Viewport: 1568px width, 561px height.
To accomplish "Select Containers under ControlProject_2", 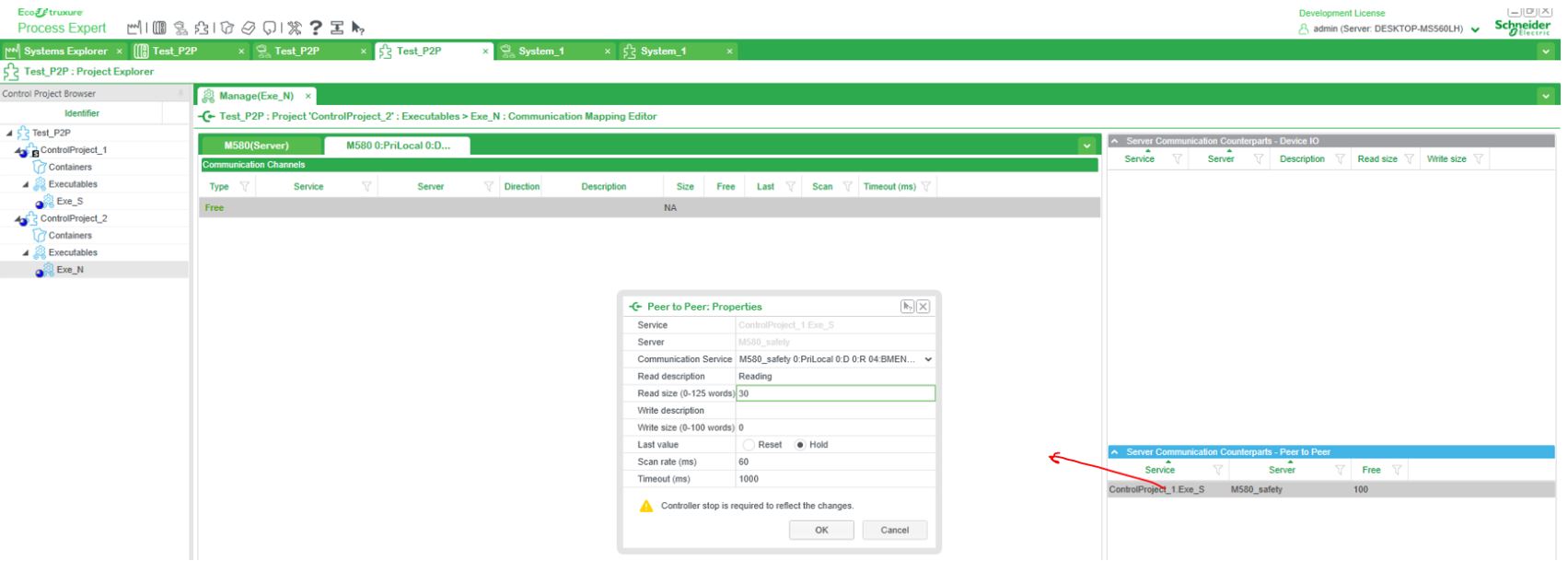I will tap(70, 236).
